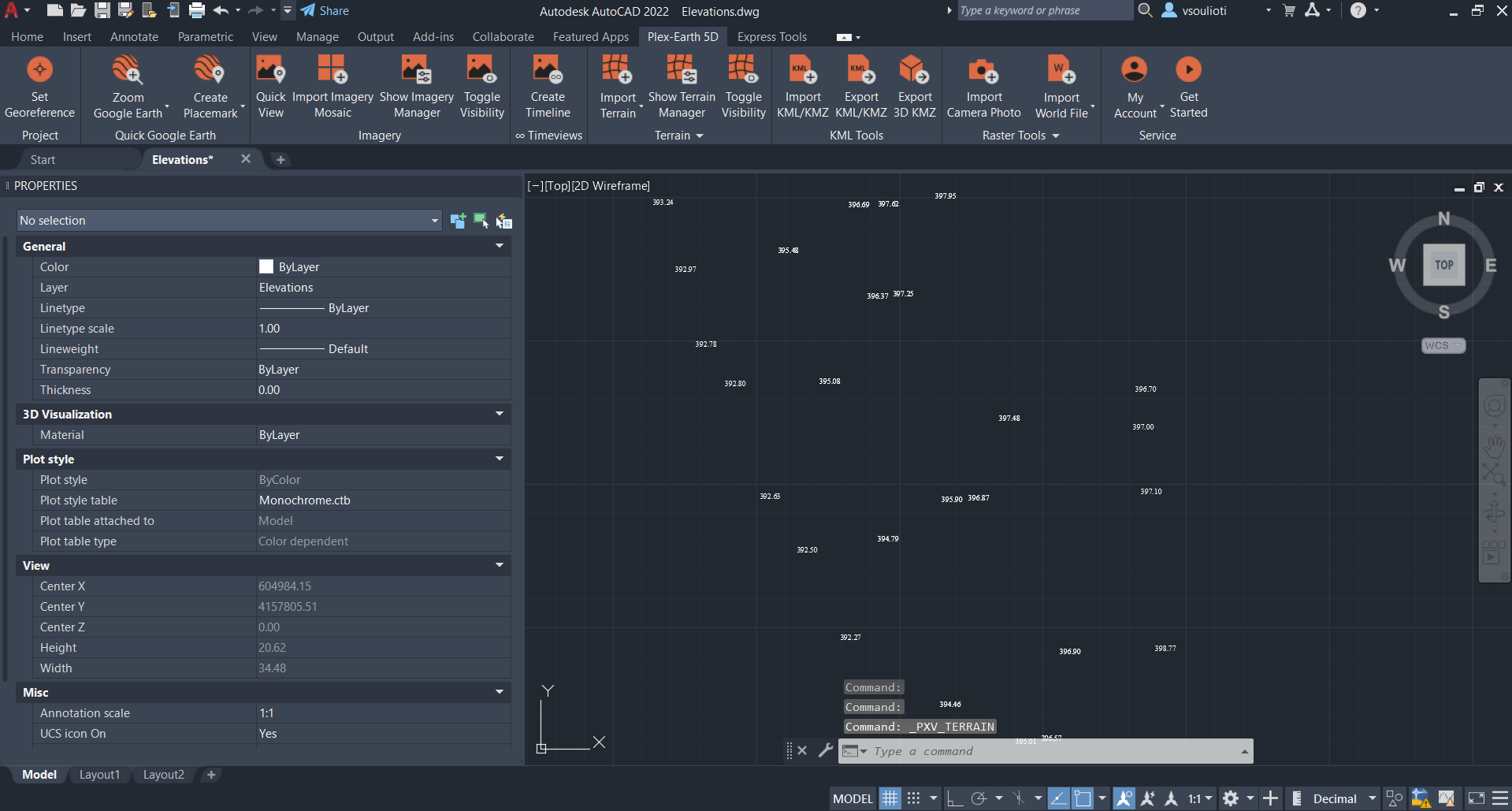Click Import World File icon
1512x811 pixels.
pos(1061,69)
